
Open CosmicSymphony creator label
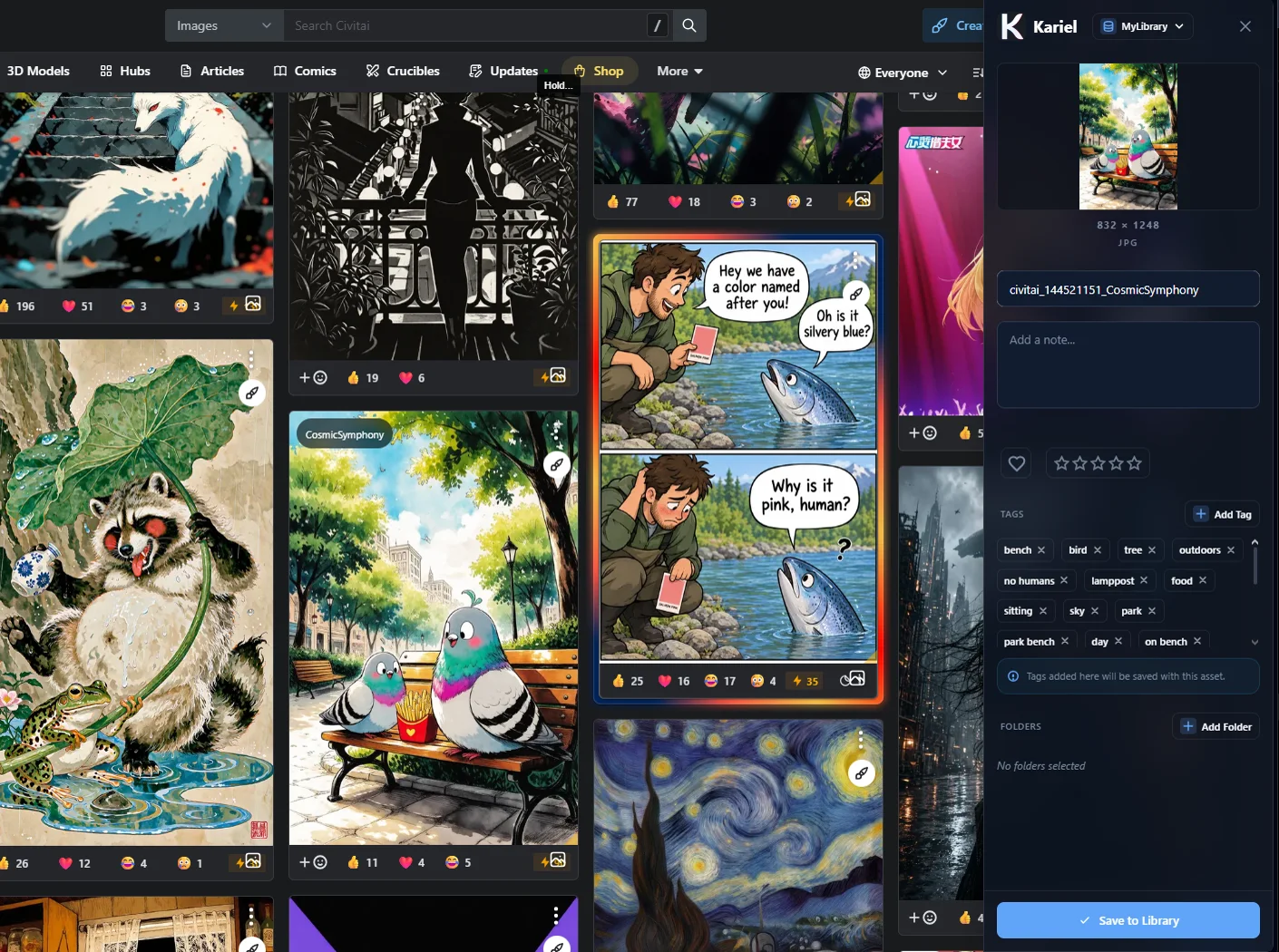pyautogui.click(x=345, y=434)
